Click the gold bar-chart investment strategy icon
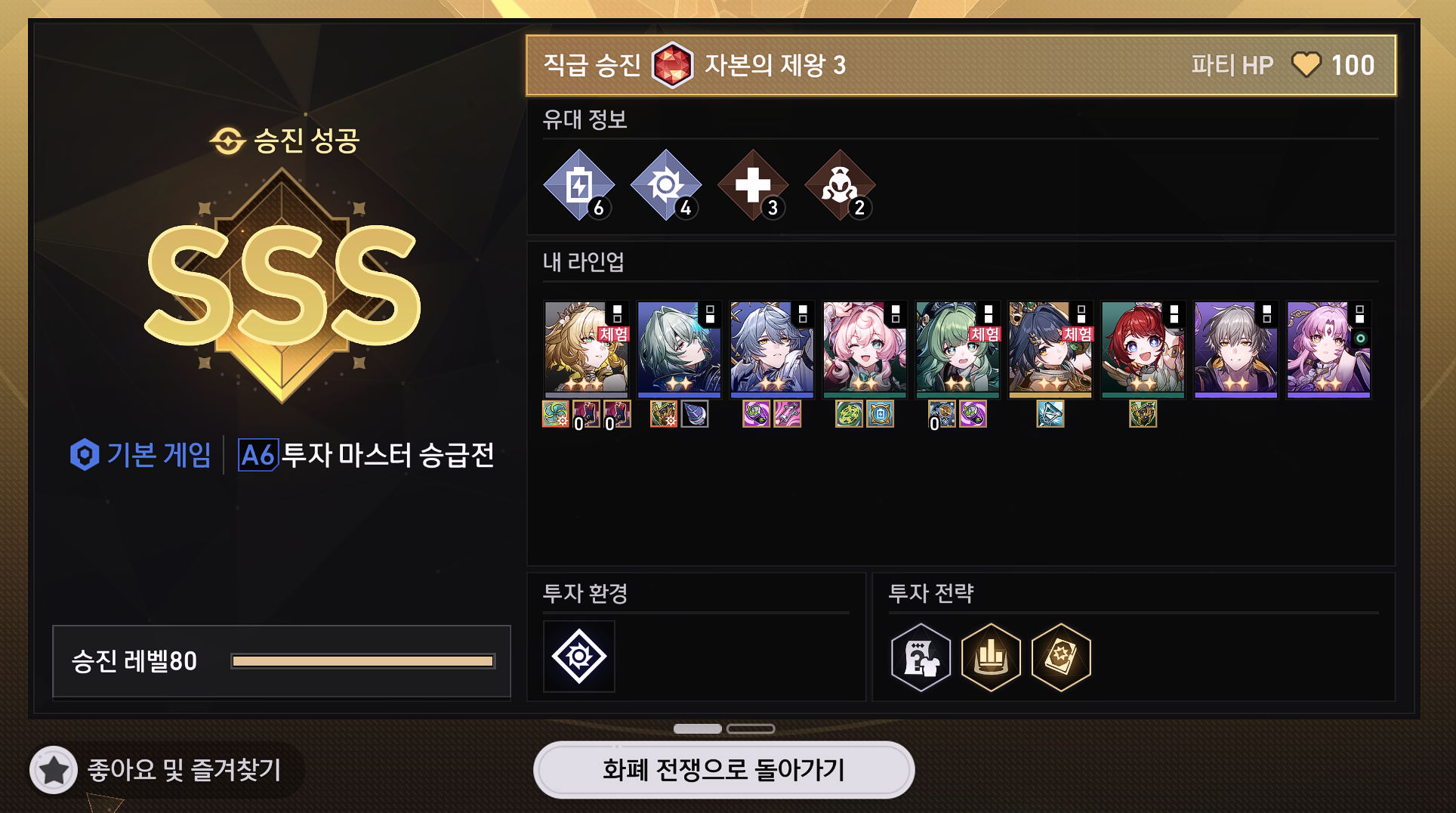1456x813 pixels. coord(991,657)
